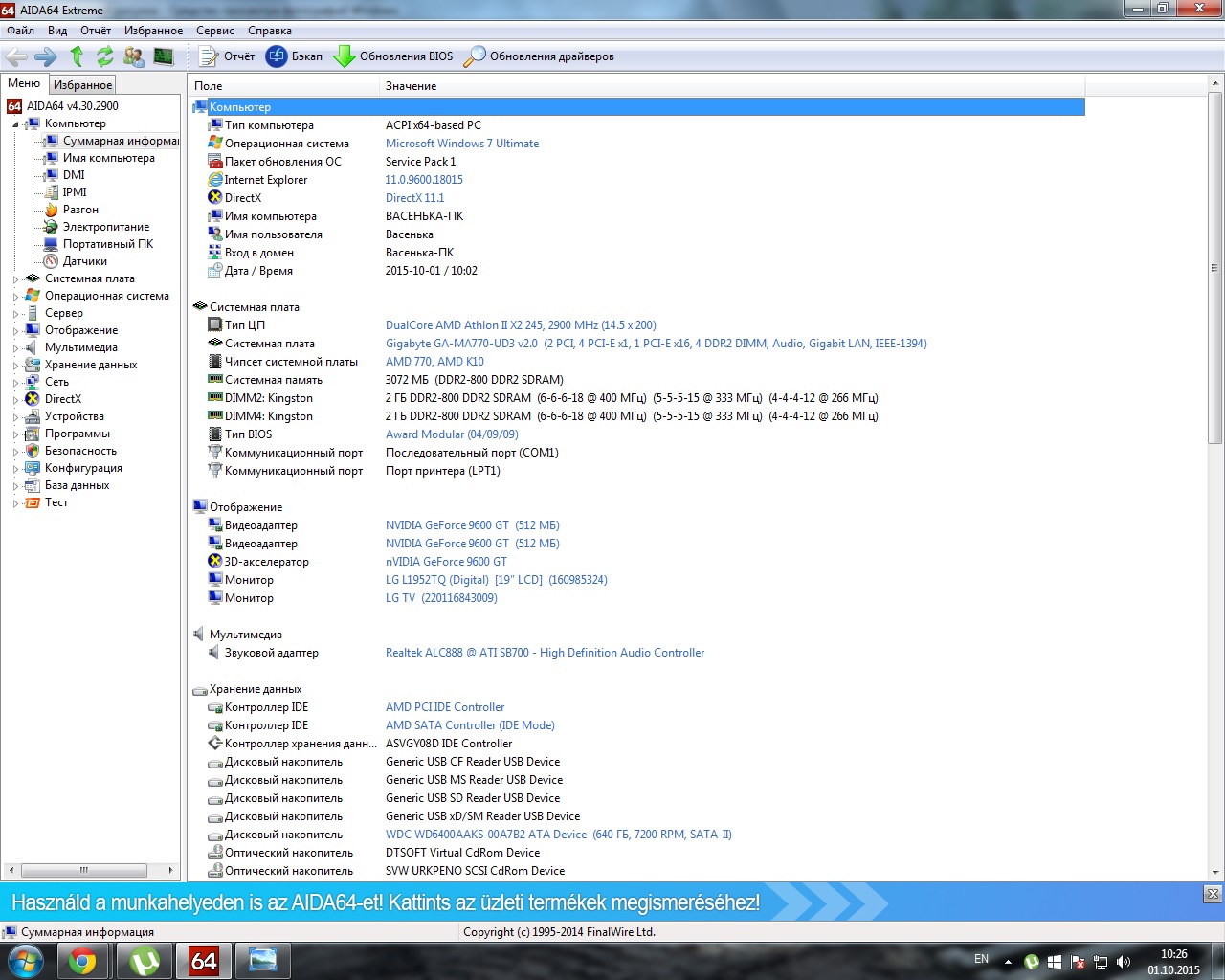Open the Сервис menu
The width and height of the screenshot is (1225, 980).
tap(215, 31)
